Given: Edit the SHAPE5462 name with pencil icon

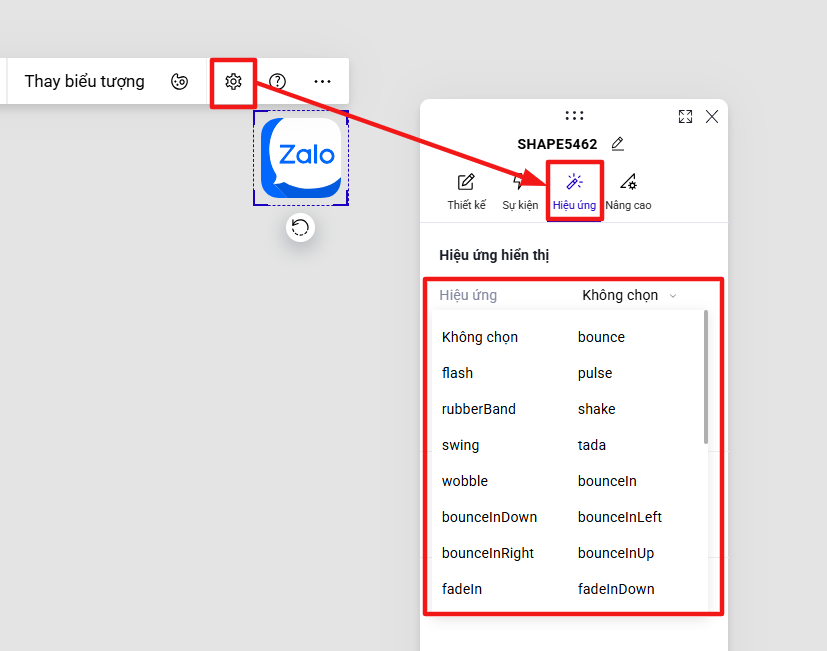Looking at the screenshot, I should (x=618, y=143).
